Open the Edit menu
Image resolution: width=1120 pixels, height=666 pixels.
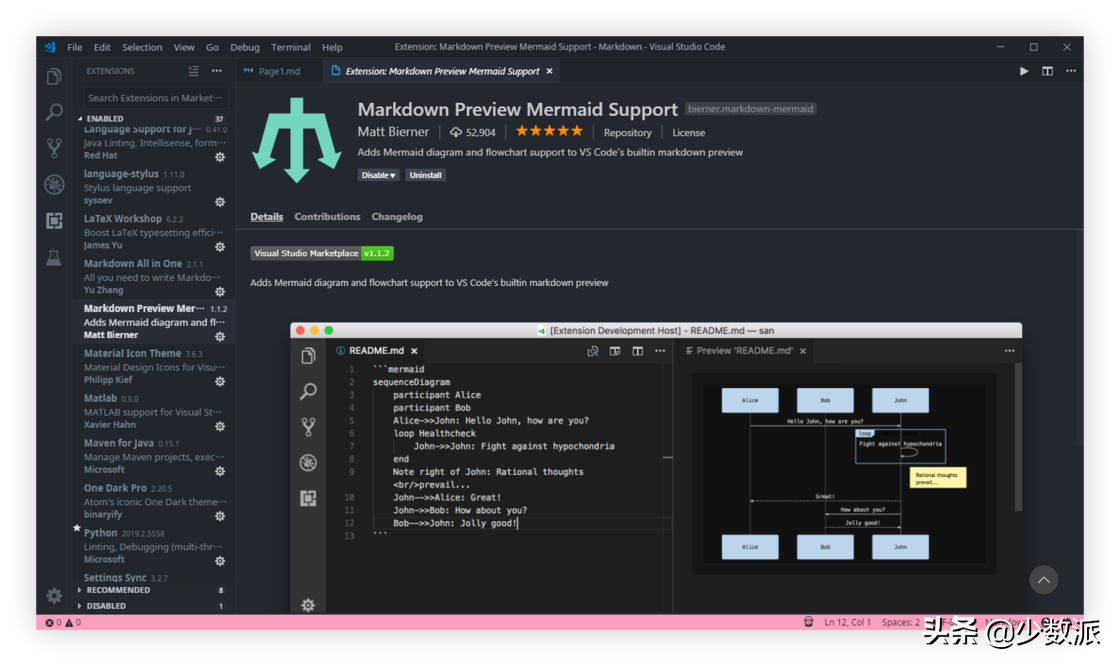coord(102,47)
